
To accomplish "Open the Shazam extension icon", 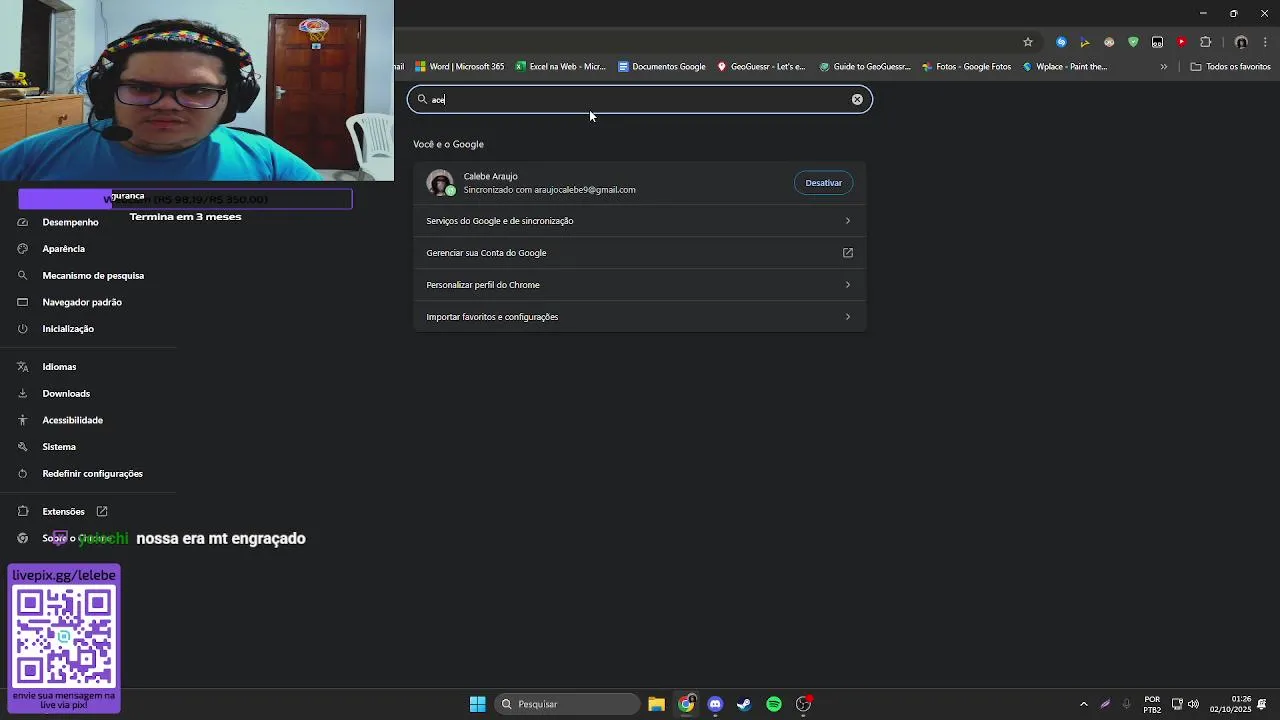I will click(1061, 42).
